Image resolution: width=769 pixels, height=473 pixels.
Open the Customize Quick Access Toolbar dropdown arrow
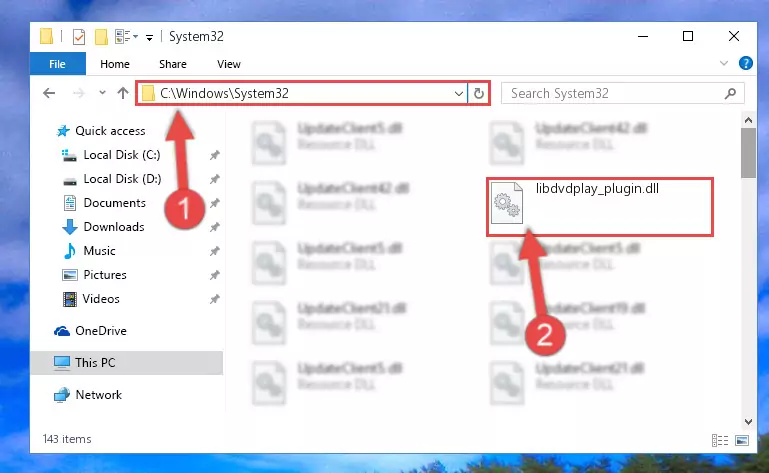[x=149, y=37]
